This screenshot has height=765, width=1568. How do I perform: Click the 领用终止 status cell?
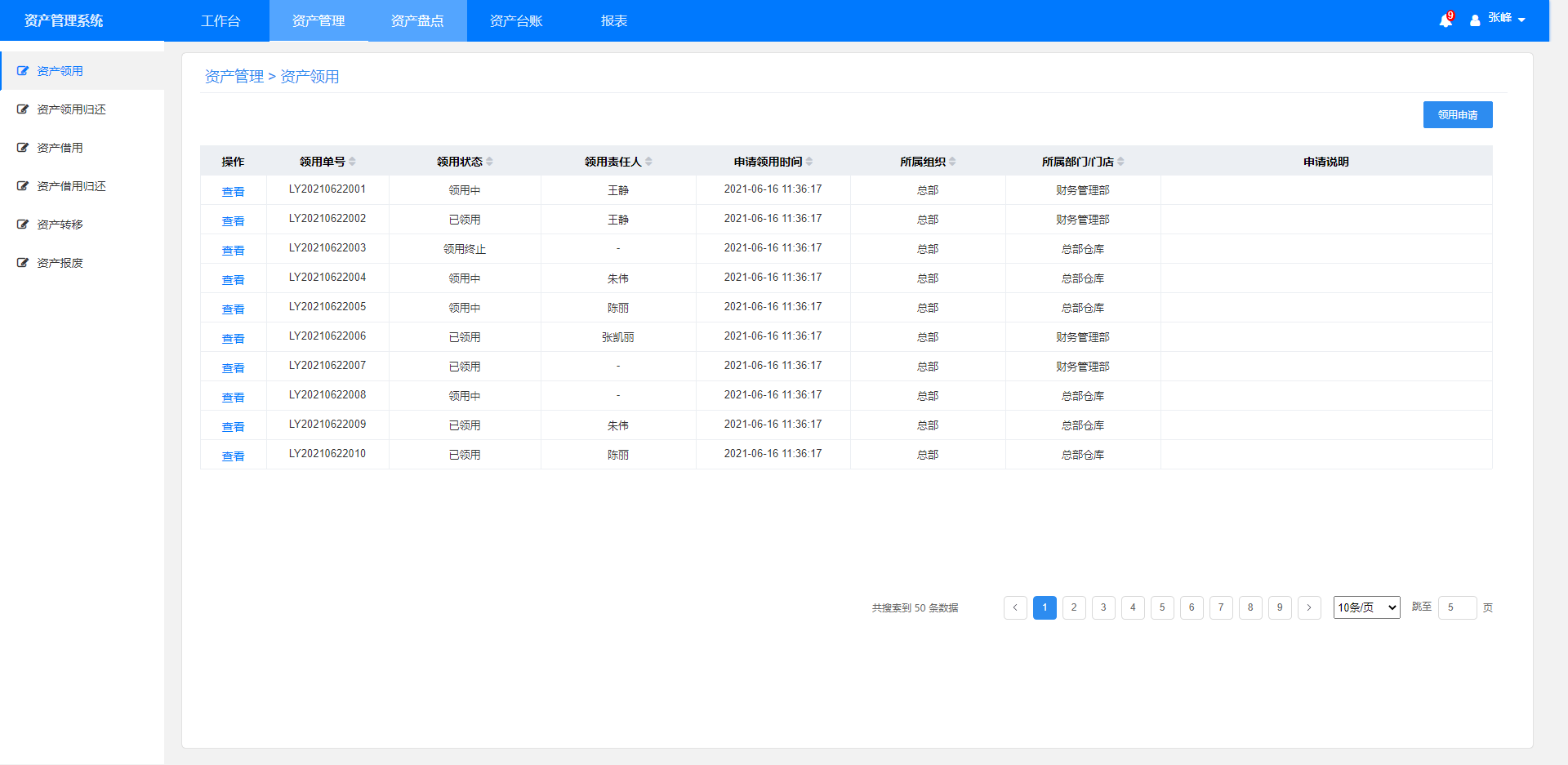(x=465, y=249)
